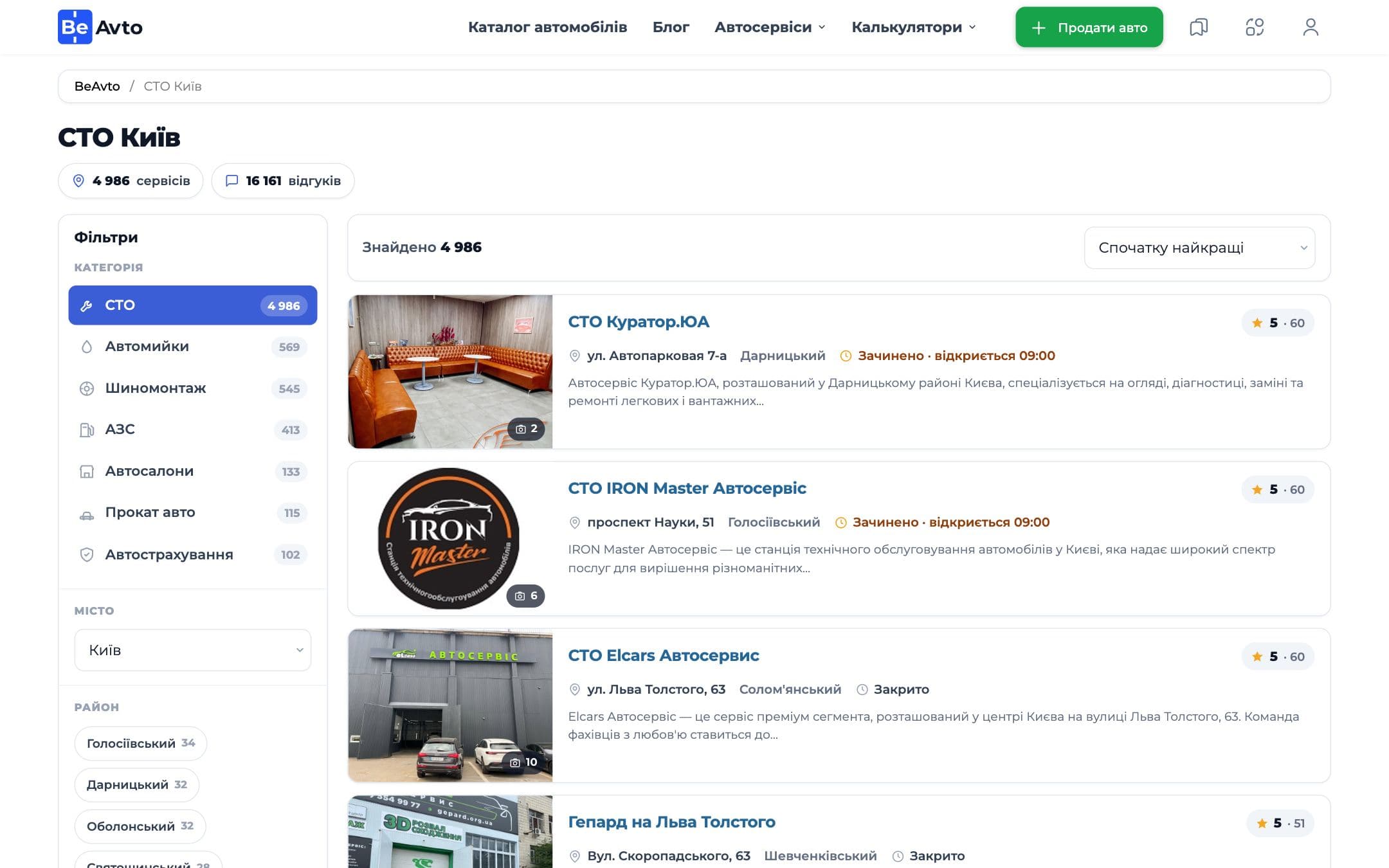
Task: Open the Київ city dropdown
Action: 192,650
